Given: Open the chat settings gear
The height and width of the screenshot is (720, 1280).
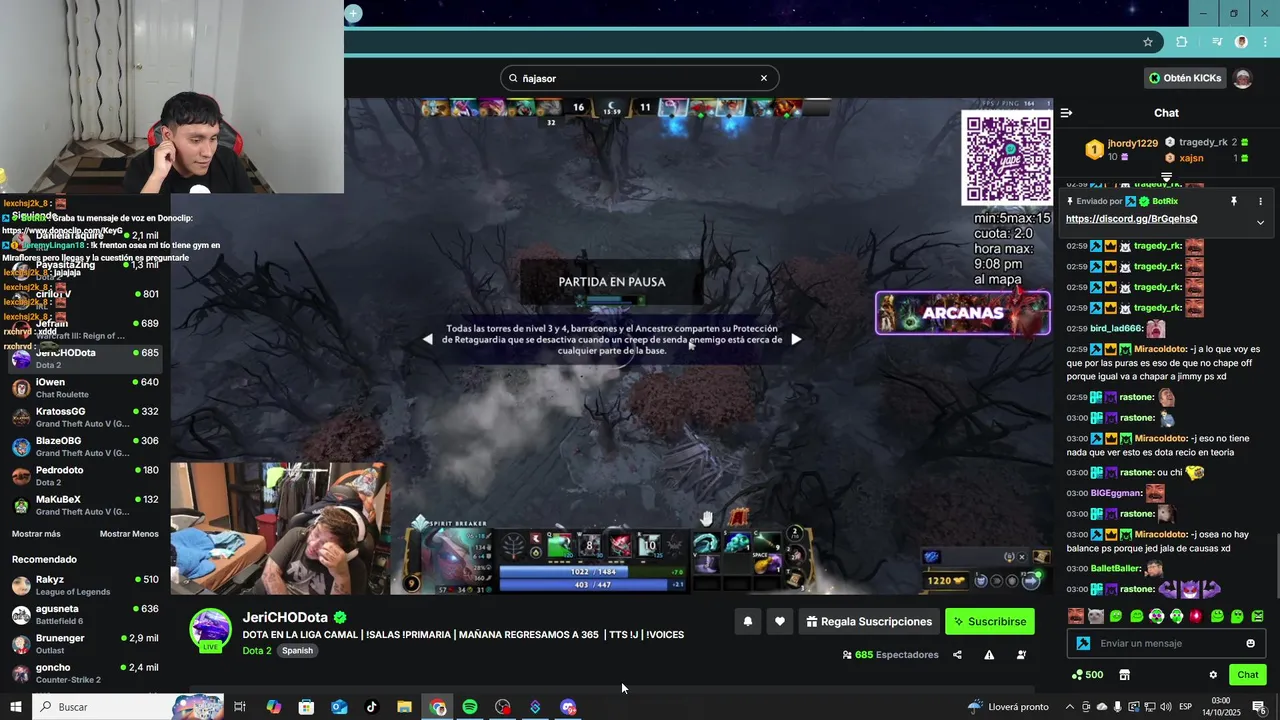Looking at the screenshot, I should coord(1213,675).
